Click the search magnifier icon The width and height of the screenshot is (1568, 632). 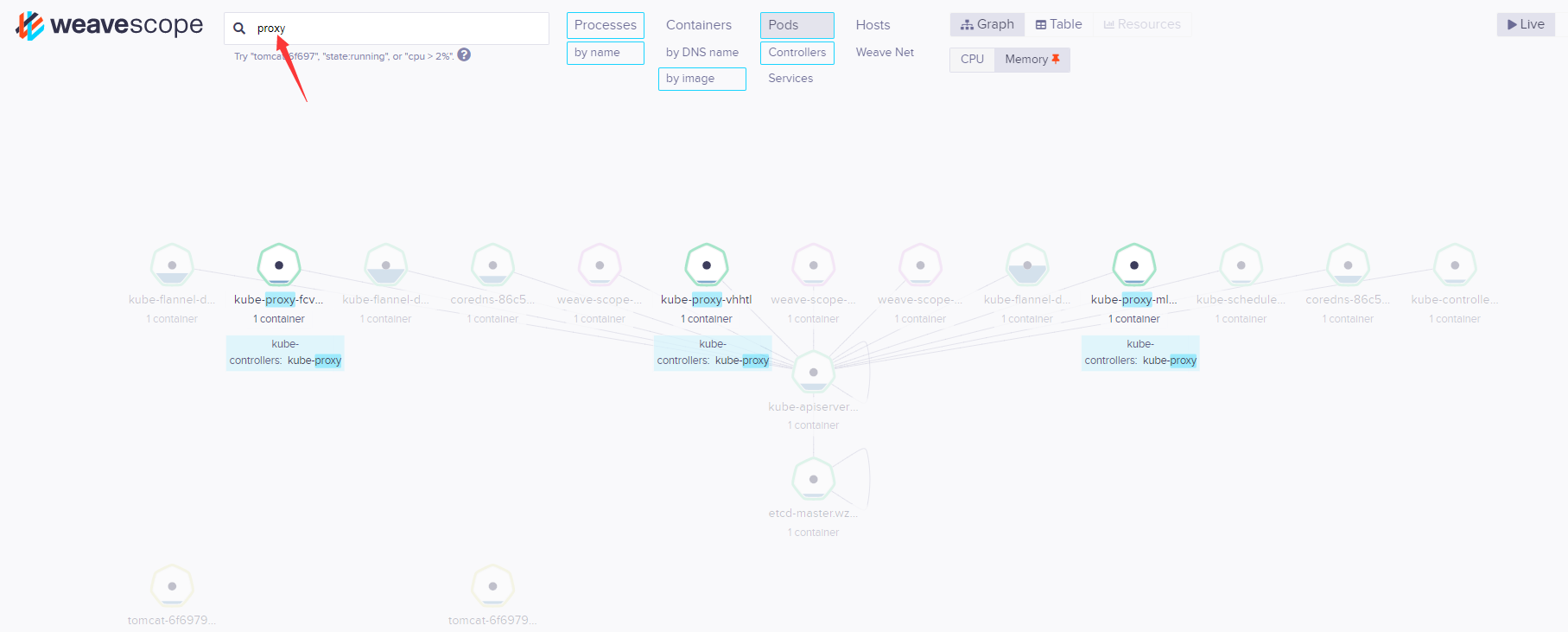click(x=239, y=29)
